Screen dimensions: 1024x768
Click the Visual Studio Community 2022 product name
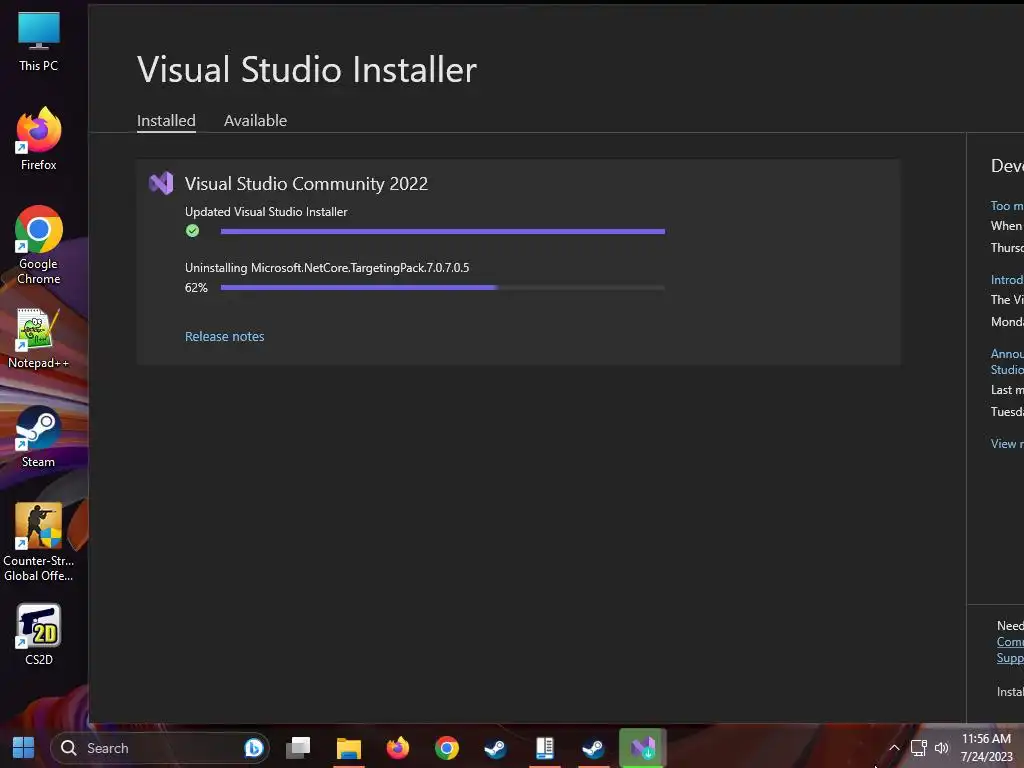tap(306, 184)
